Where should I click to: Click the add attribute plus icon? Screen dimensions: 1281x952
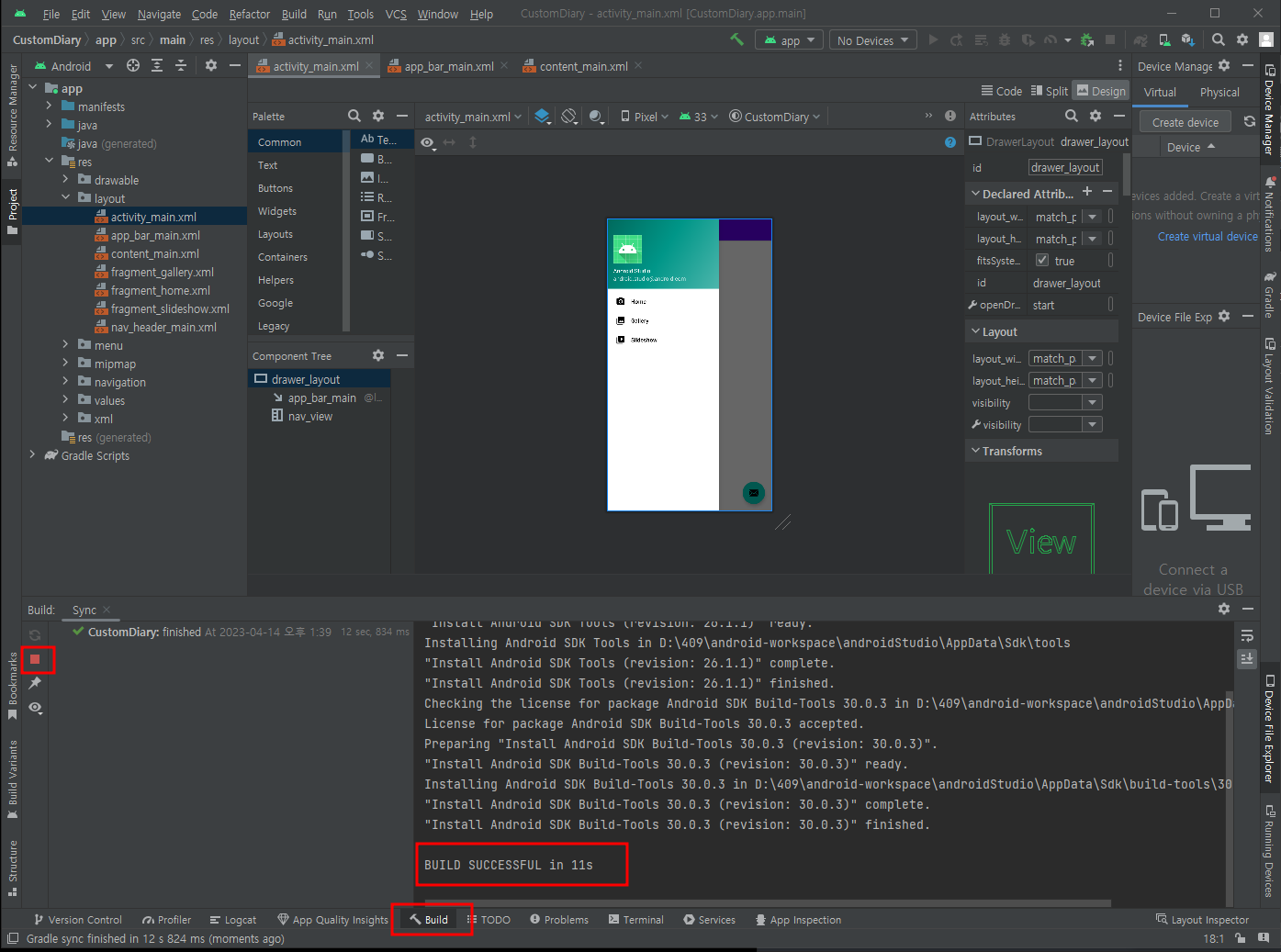coord(1087,191)
